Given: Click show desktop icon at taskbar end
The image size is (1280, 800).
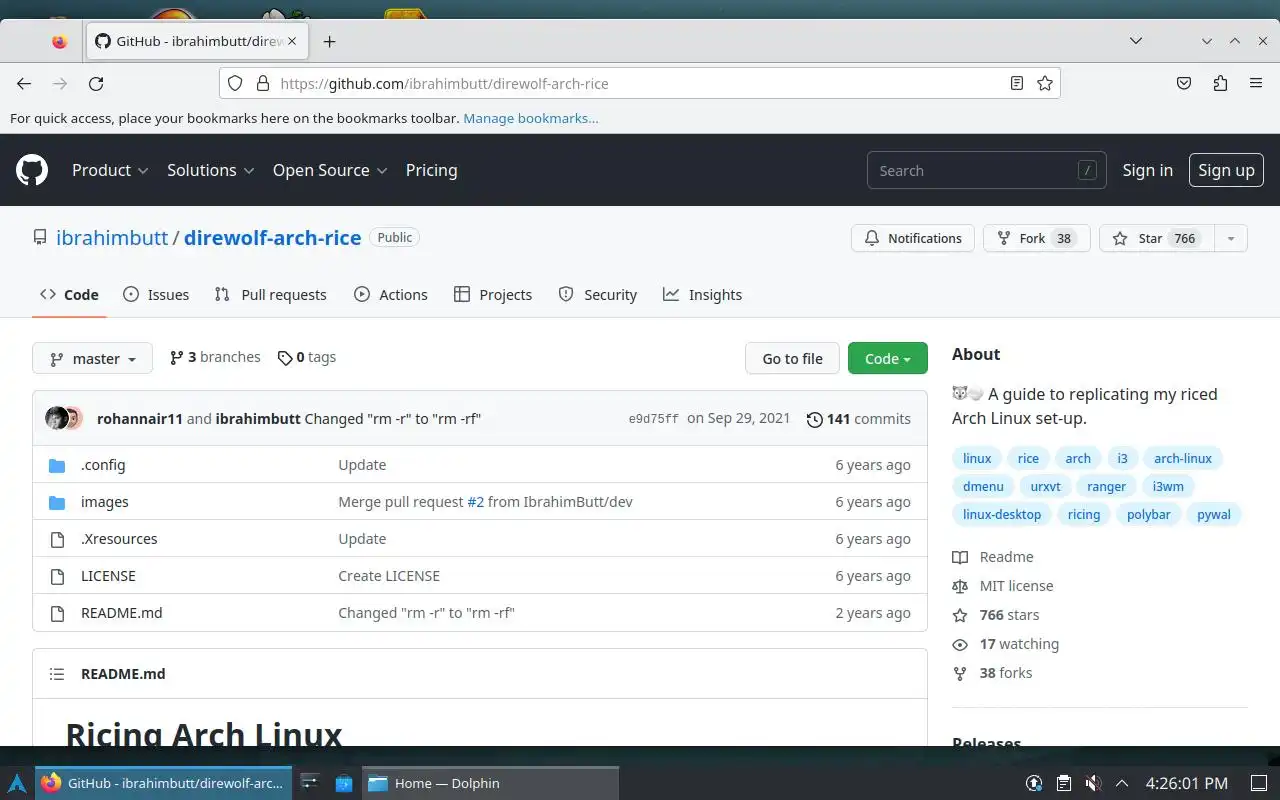Looking at the screenshot, I should pyautogui.click(x=1258, y=783).
